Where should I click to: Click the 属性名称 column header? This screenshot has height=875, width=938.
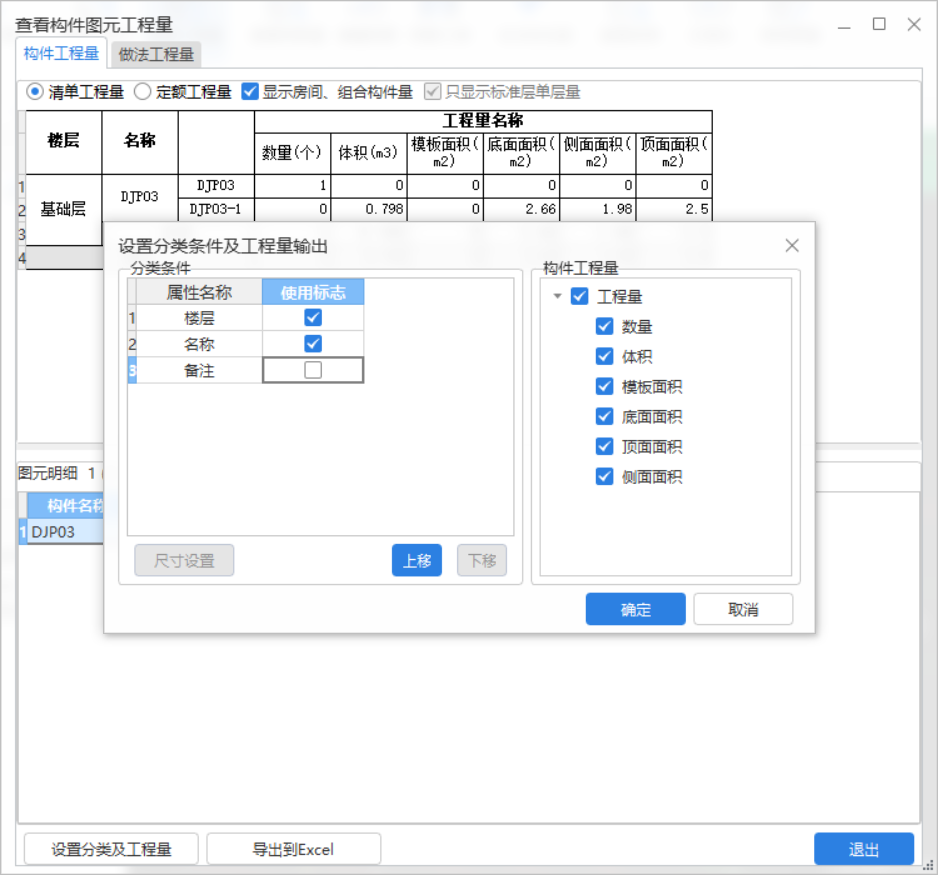(199, 292)
